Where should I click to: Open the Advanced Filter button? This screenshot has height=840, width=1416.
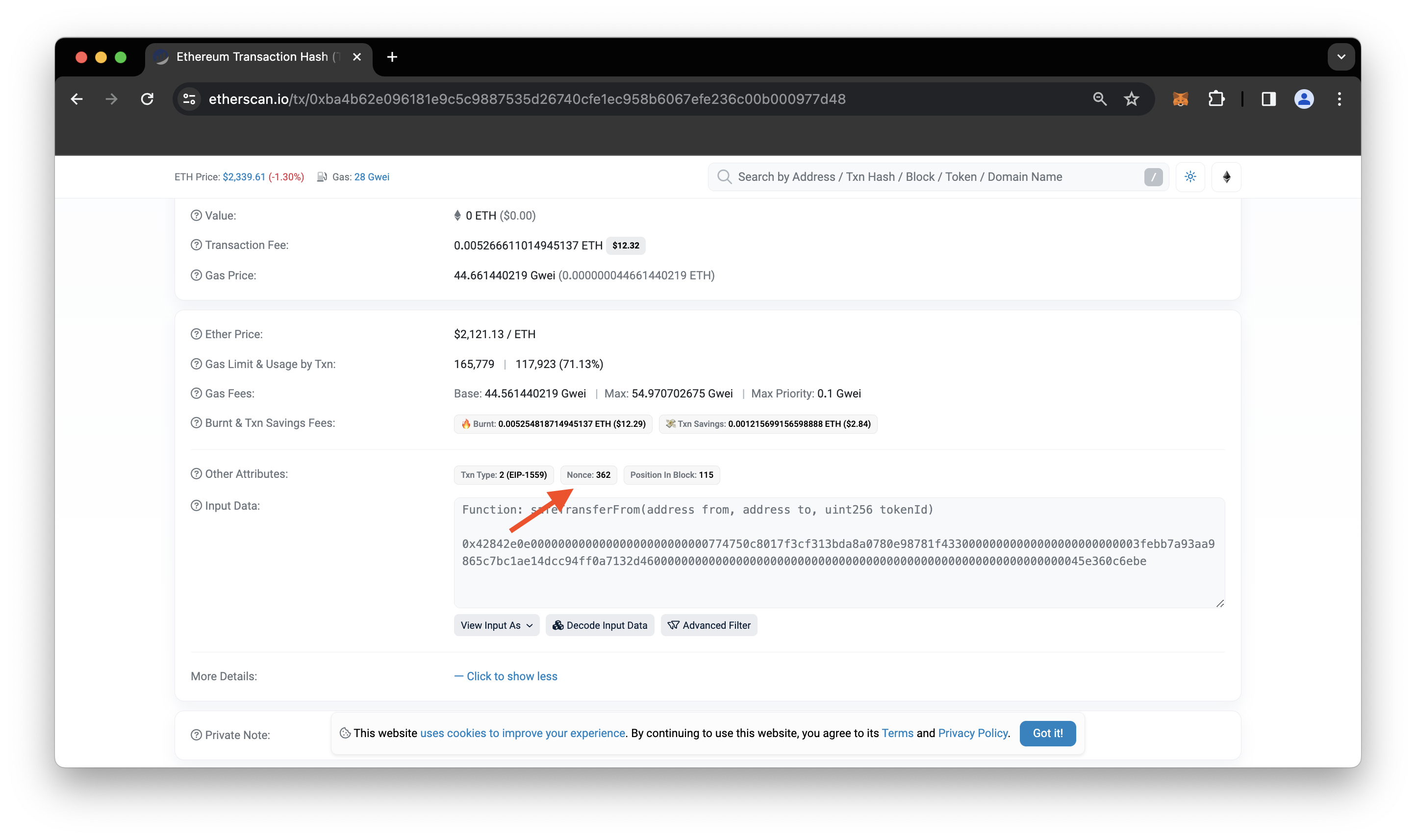(708, 625)
